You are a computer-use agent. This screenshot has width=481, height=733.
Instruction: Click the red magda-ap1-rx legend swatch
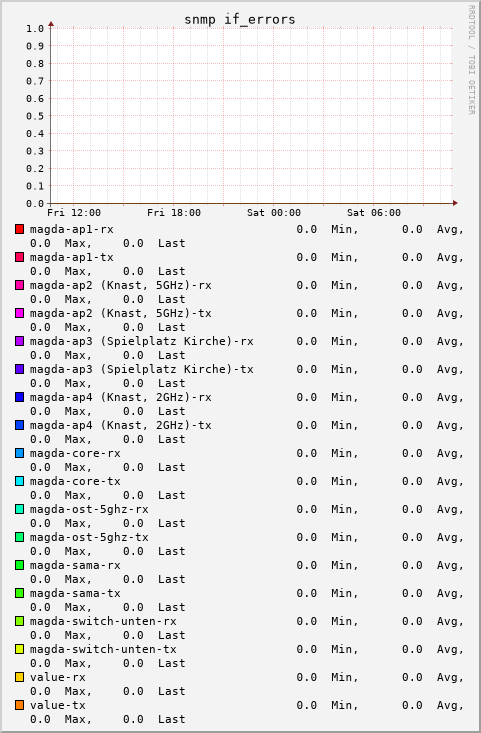[x=19, y=229]
